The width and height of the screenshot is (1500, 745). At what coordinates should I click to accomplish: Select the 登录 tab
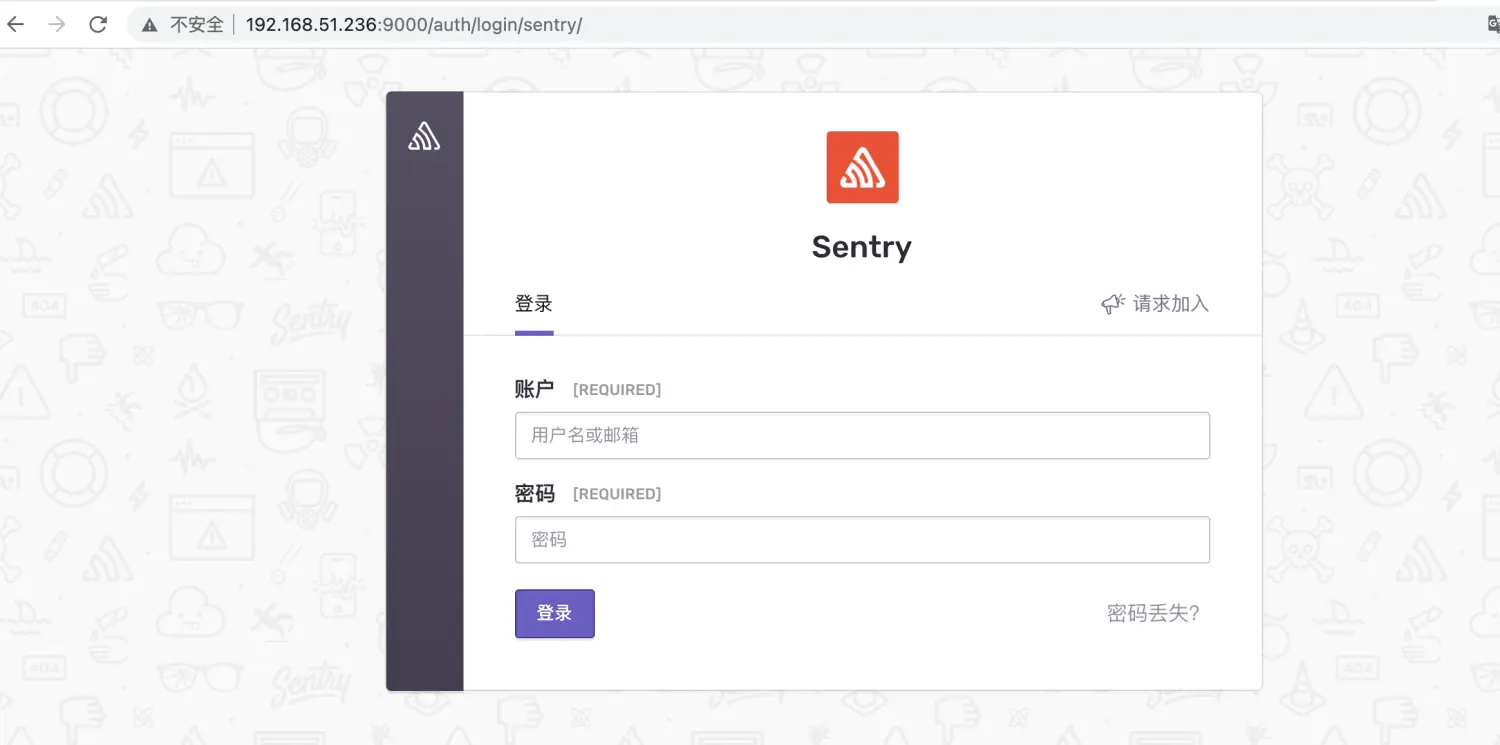click(534, 304)
